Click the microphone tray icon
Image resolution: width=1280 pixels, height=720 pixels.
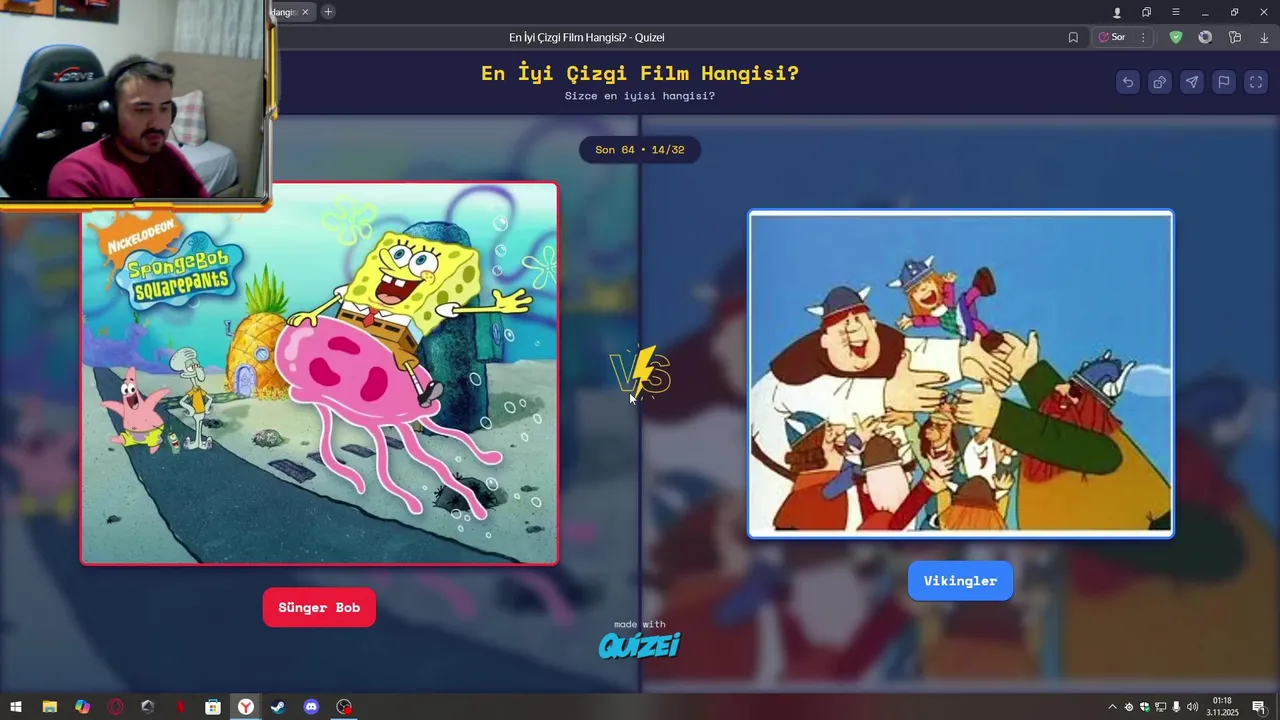(1176, 707)
